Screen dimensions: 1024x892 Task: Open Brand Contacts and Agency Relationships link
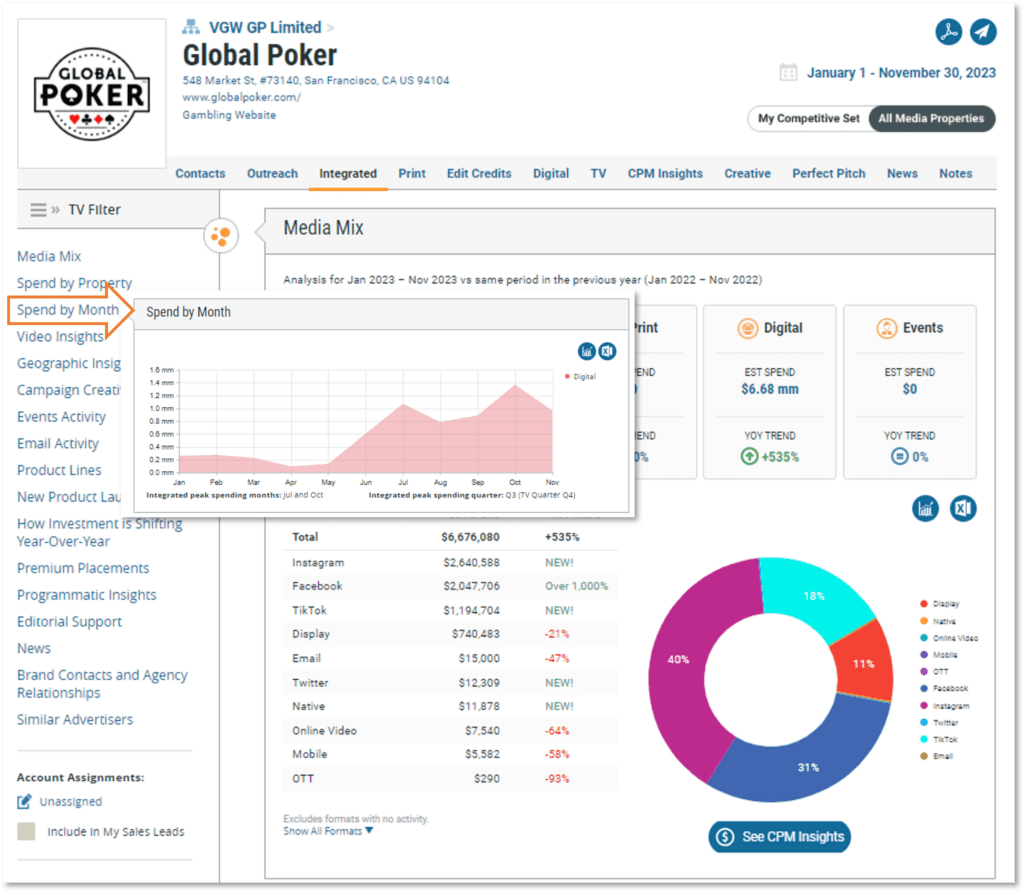[102, 684]
